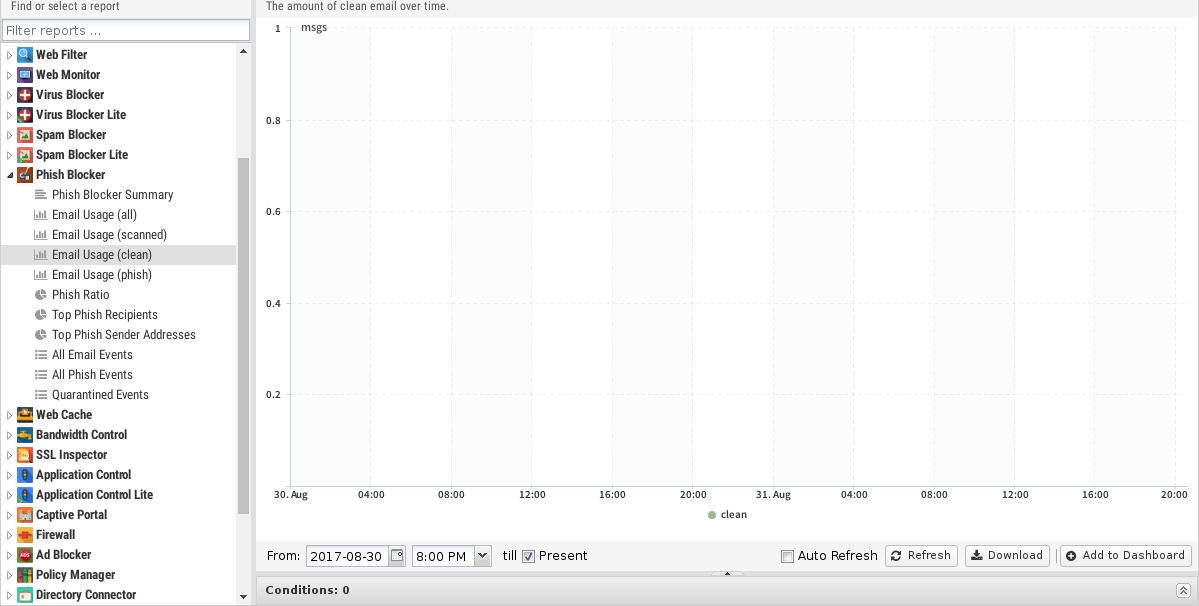This screenshot has height=606, width=1199.
Task: Select the Email Usage (phish) report
Action: coord(102,274)
